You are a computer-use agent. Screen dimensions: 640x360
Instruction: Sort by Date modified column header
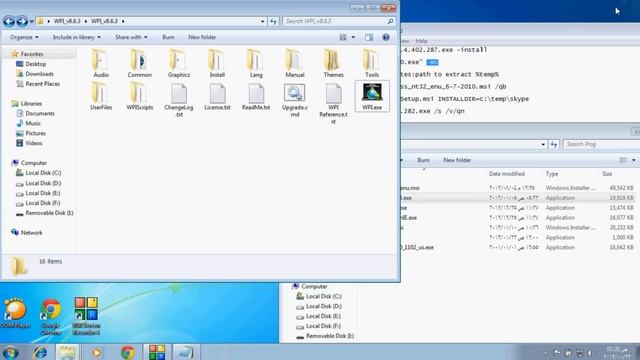coord(507,174)
